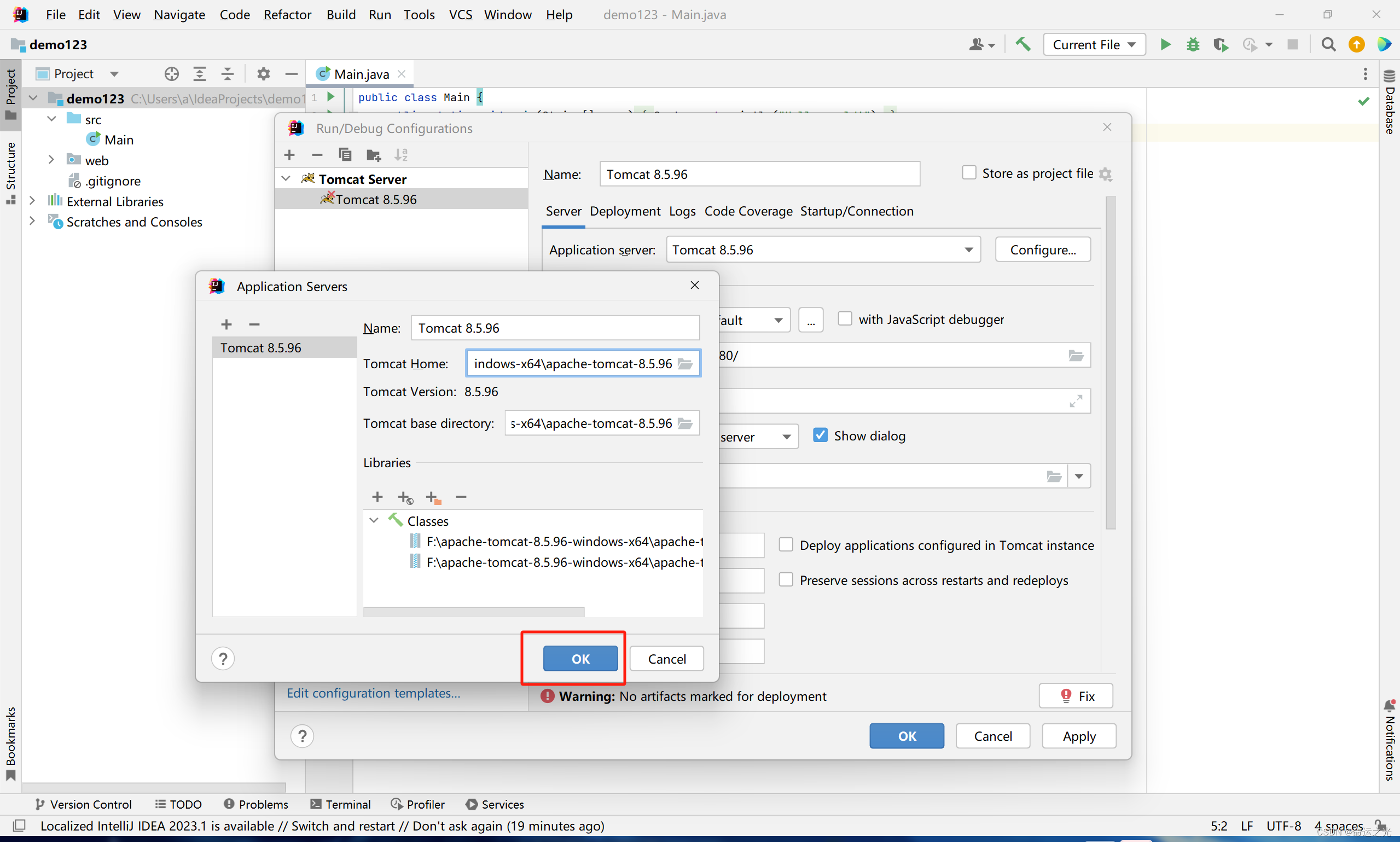This screenshot has width=1400, height=842.
Task: Click the remove library minus icon
Action: (461, 497)
